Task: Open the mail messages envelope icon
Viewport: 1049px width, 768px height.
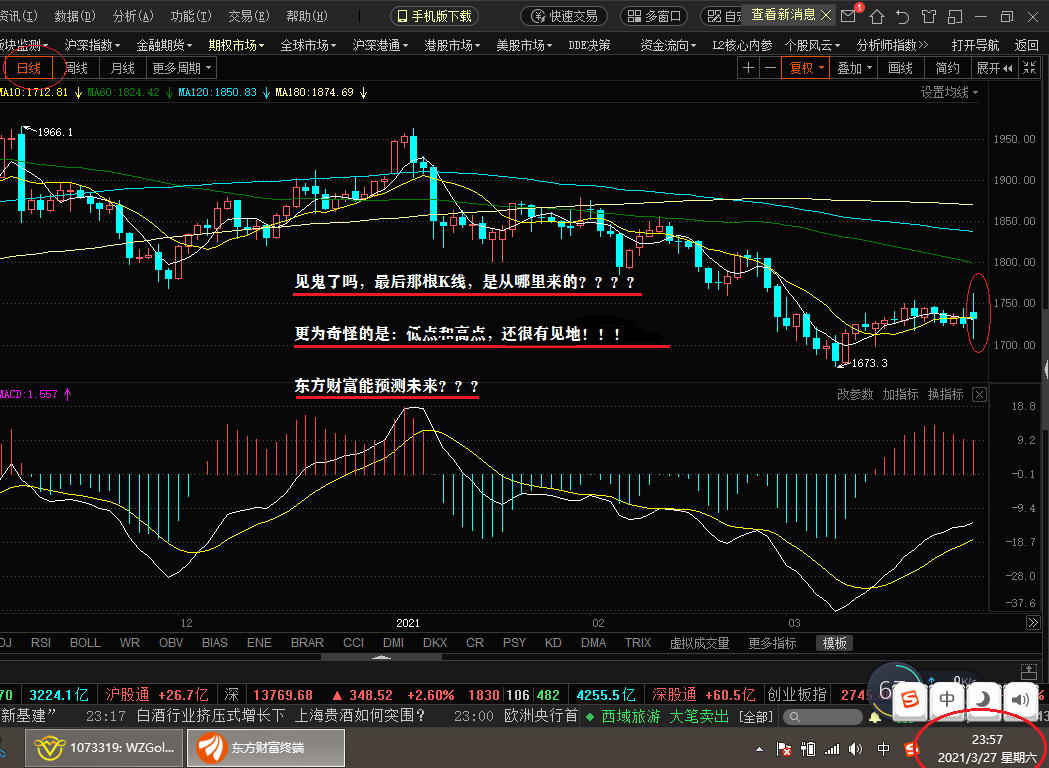Action: point(848,16)
